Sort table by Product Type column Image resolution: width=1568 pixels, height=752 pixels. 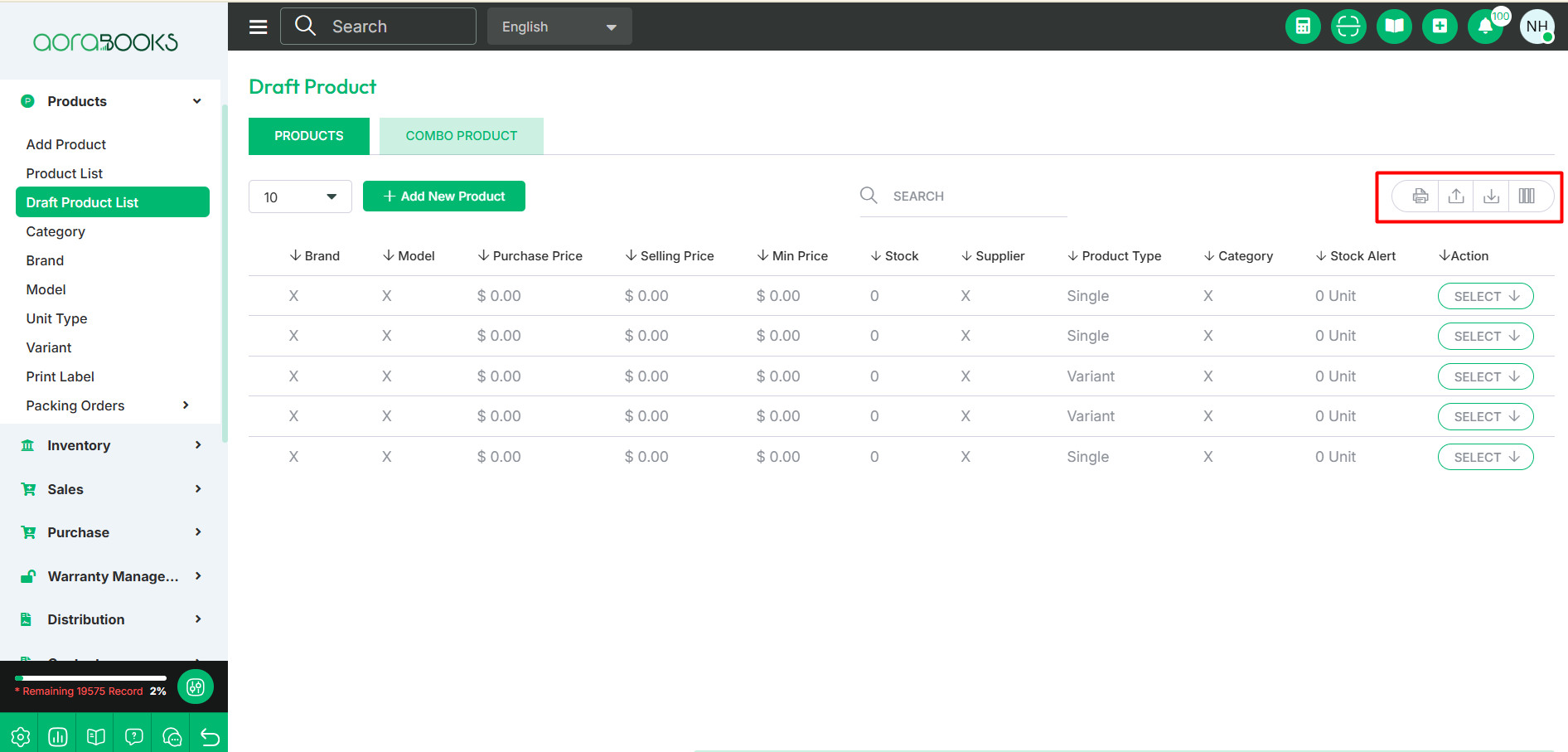[1115, 256]
